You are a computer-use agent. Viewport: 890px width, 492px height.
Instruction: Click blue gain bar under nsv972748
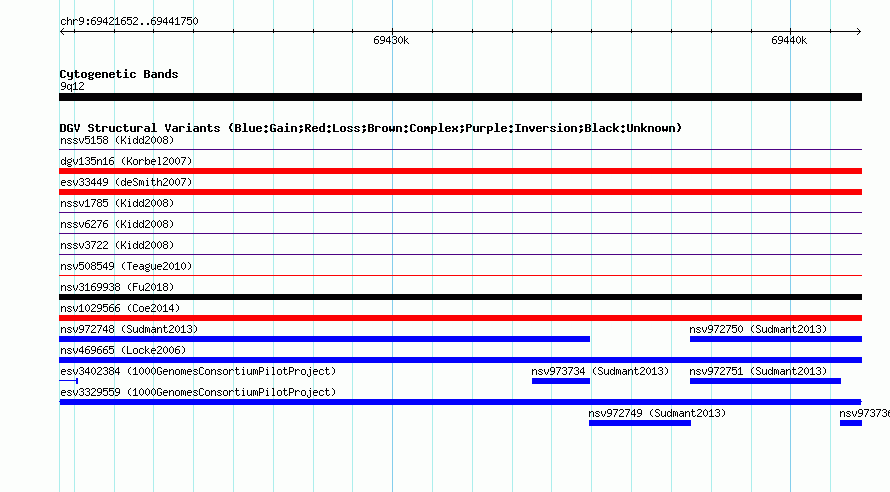pos(325,339)
